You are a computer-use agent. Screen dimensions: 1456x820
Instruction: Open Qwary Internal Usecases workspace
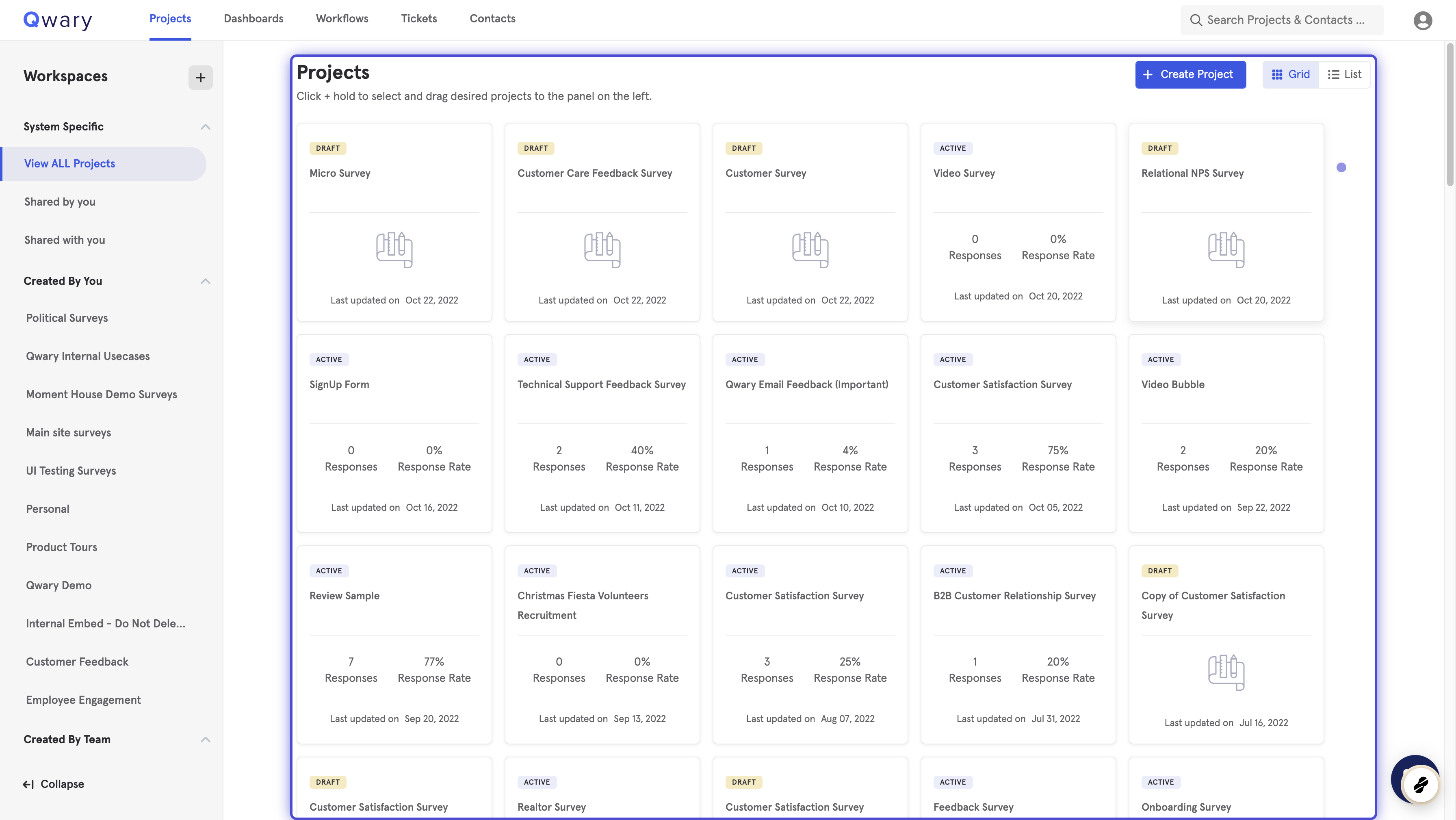88,356
